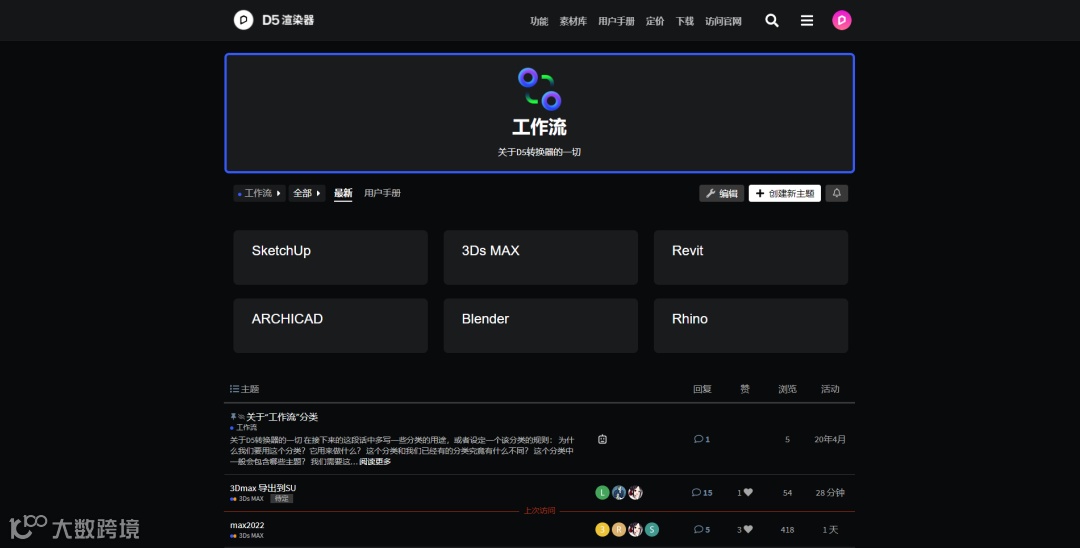Screen dimensions: 1080x548
Task: Open the Rhino subcategory card
Action: [751, 326]
